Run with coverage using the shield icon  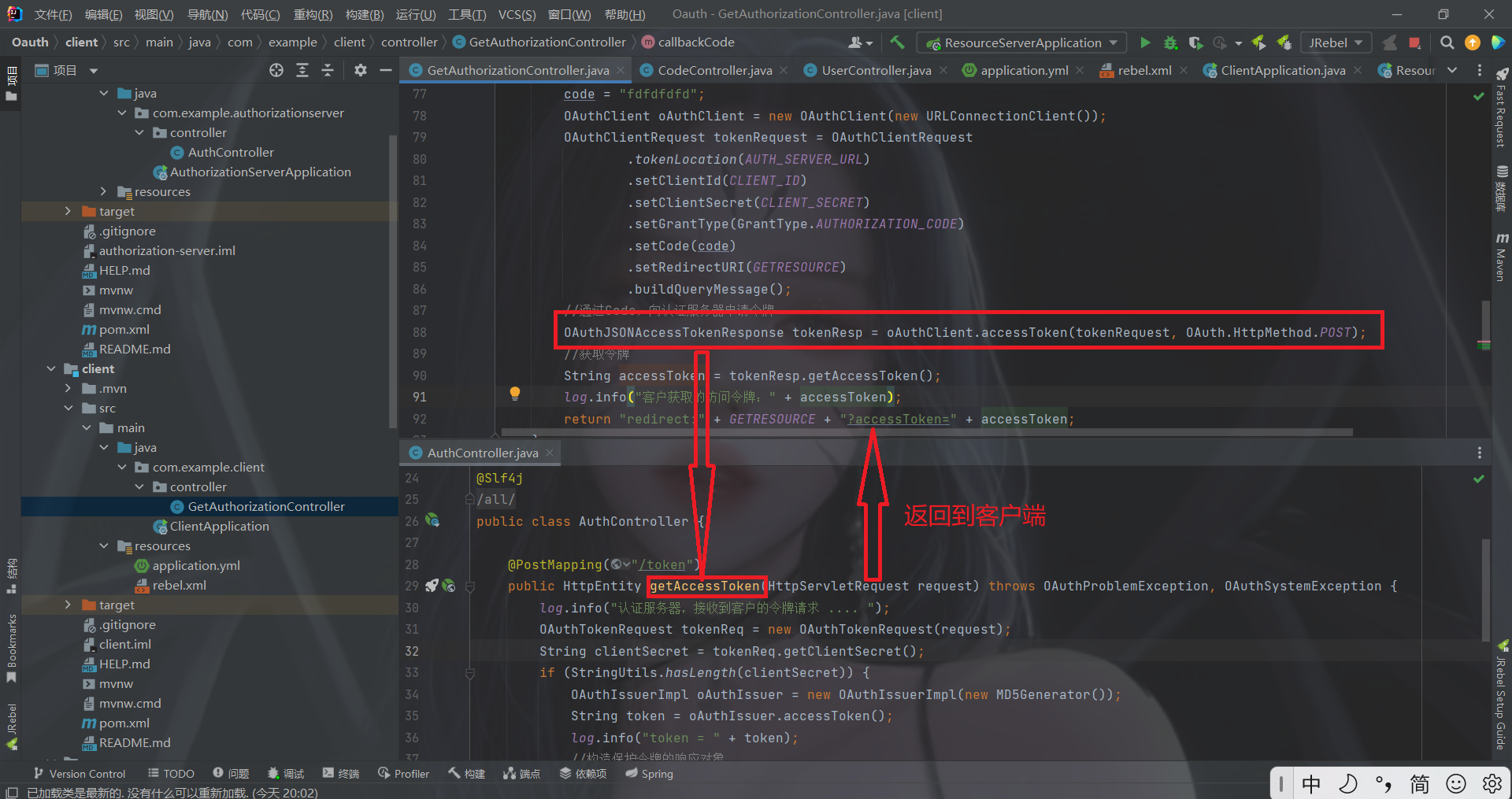[1195, 43]
